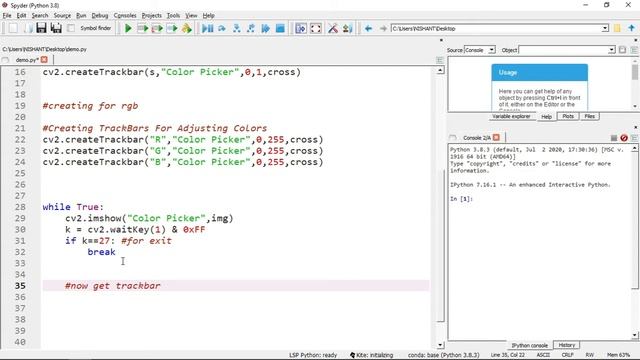Open the Source menu
Image resolution: width=640 pixels, height=360 pixels.
[62, 16]
